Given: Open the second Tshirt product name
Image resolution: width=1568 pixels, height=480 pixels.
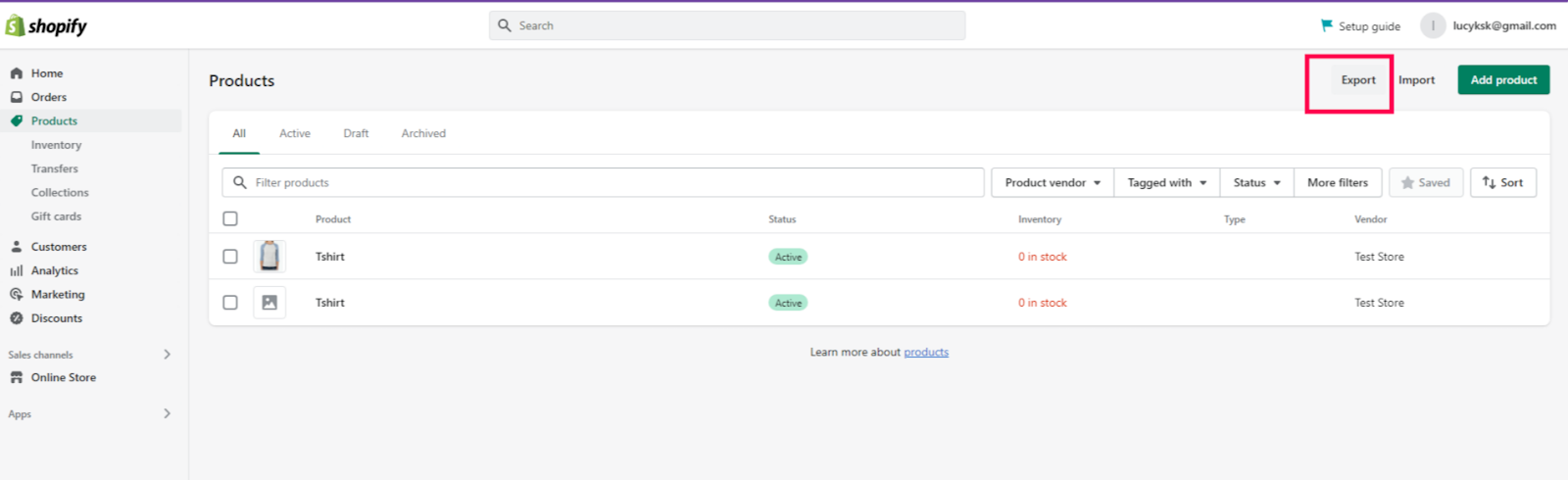Looking at the screenshot, I should (x=330, y=303).
